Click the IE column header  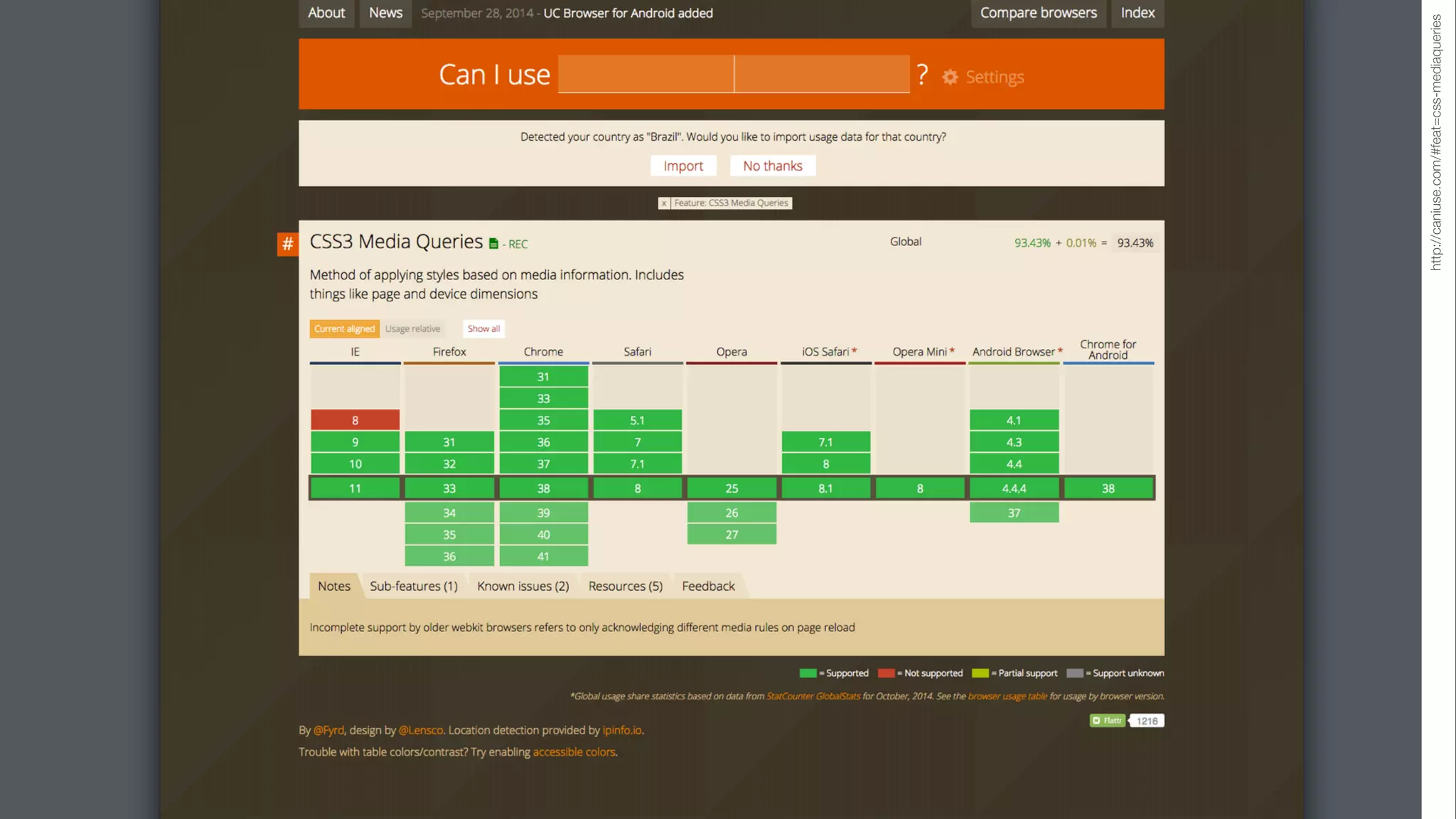pos(355,352)
